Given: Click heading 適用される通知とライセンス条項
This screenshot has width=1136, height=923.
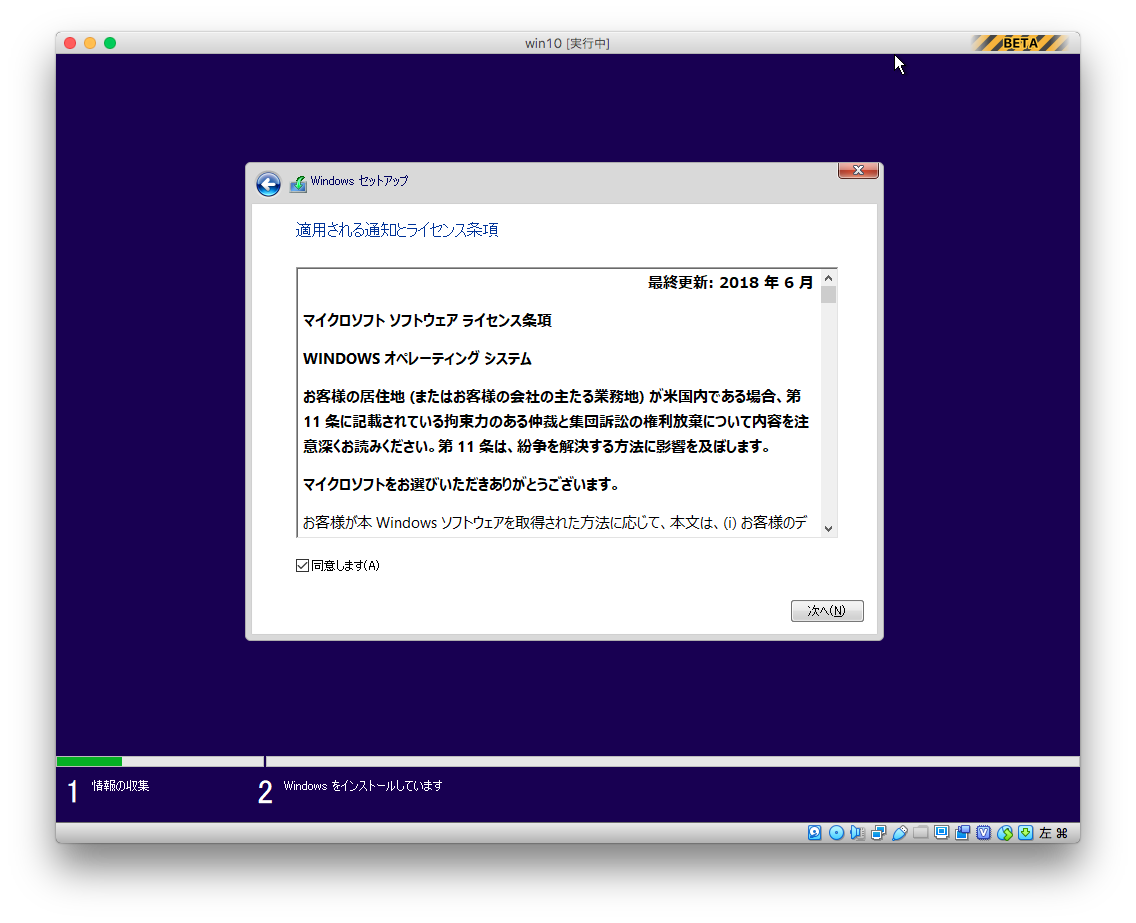Looking at the screenshot, I should pos(396,230).
